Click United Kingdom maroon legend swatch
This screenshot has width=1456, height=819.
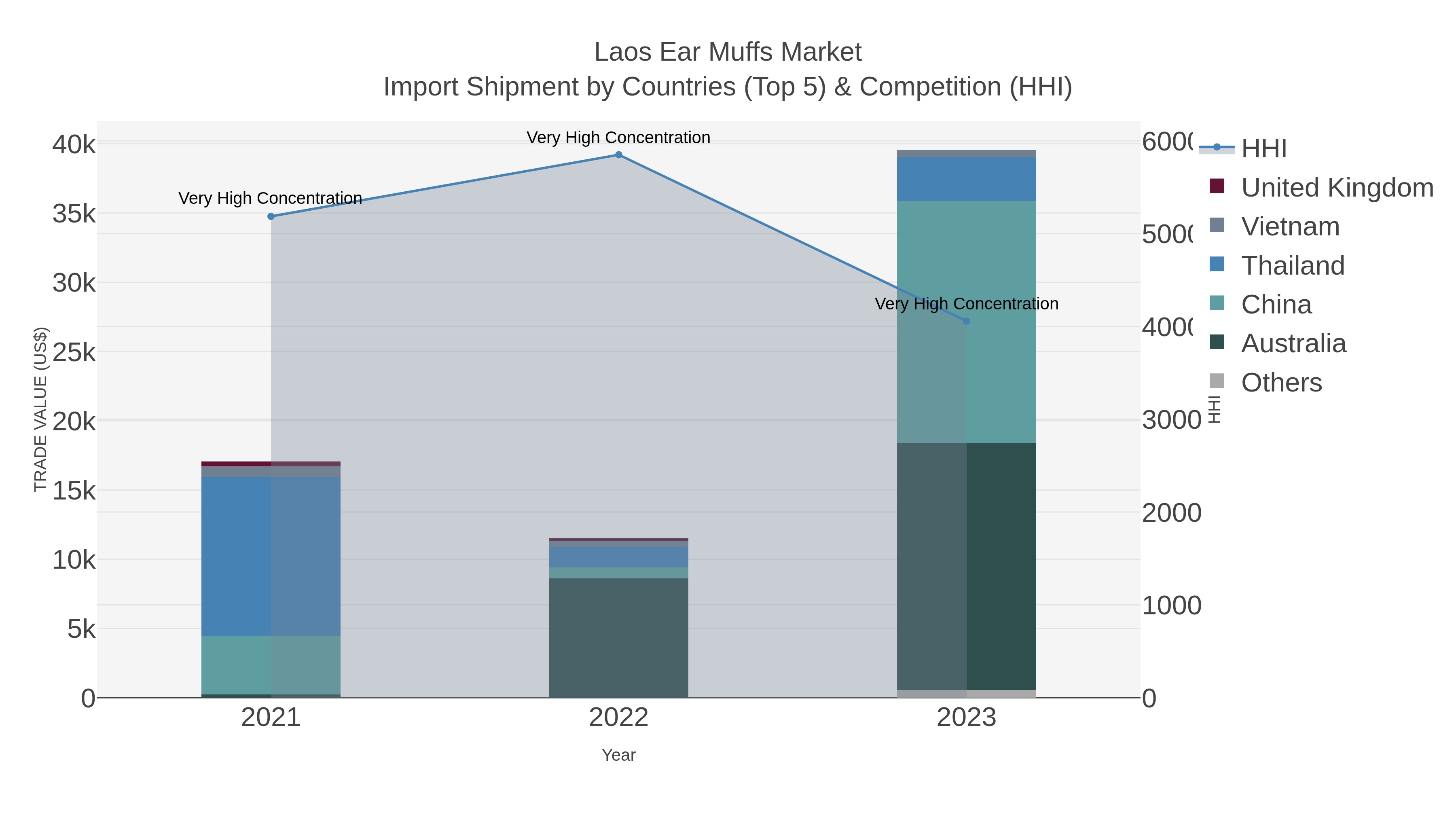1217,186
